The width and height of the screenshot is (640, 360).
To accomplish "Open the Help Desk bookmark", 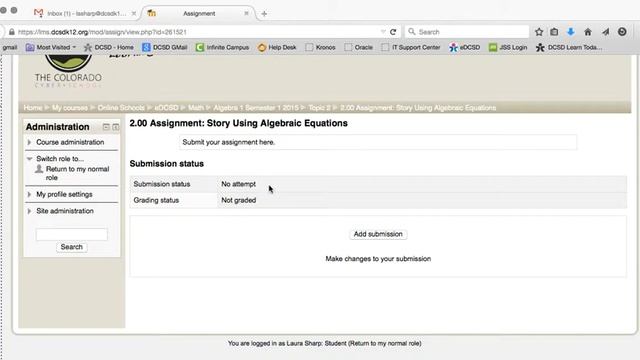I will pyautogui.click(x=277, y=47).
